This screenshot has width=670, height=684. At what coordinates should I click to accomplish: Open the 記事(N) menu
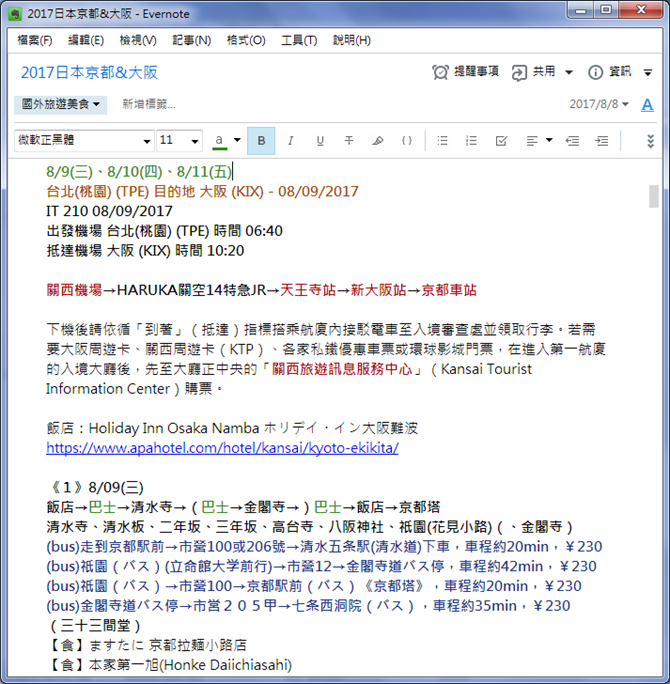[191, 41]
